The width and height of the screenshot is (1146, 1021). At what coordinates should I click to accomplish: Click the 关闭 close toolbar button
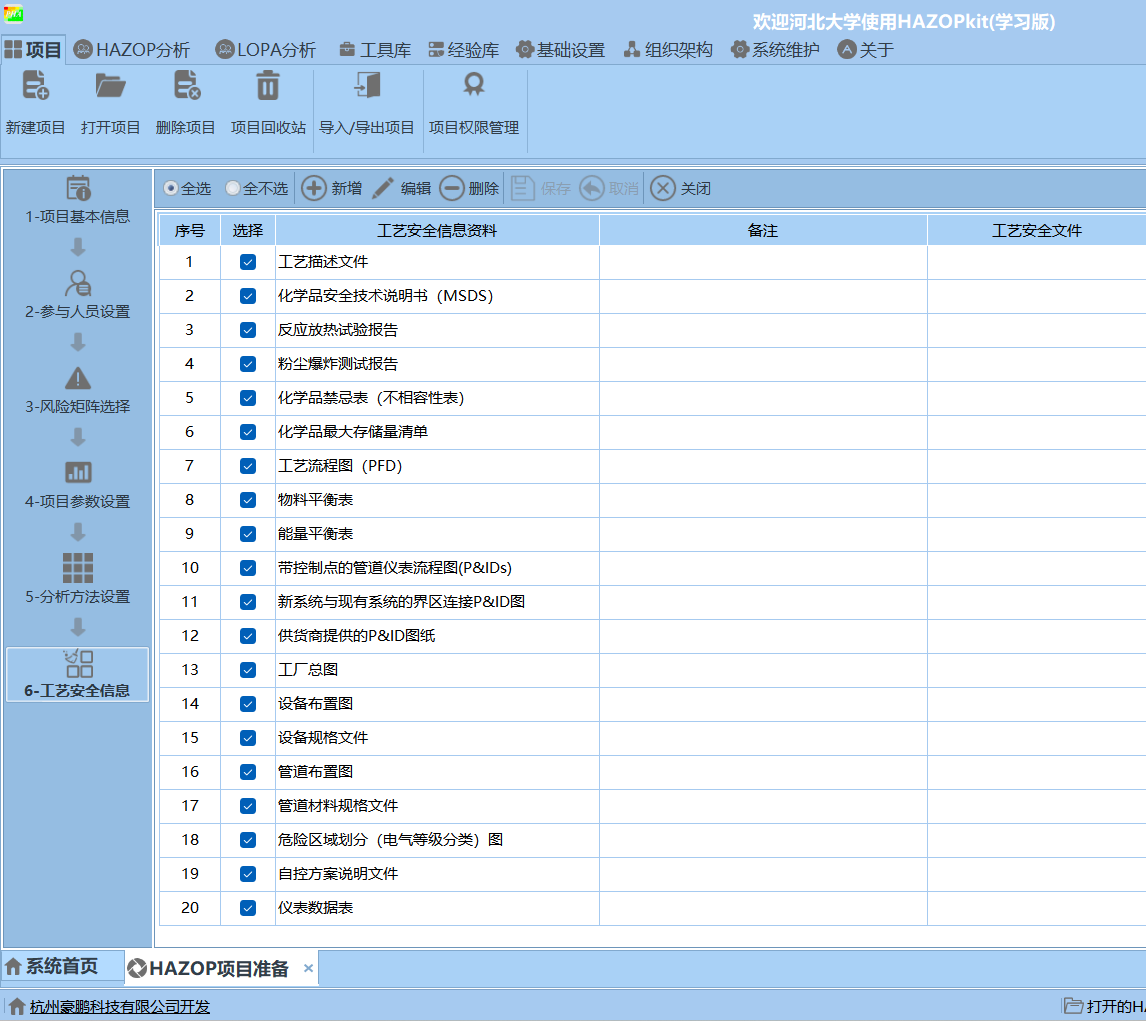680,189
